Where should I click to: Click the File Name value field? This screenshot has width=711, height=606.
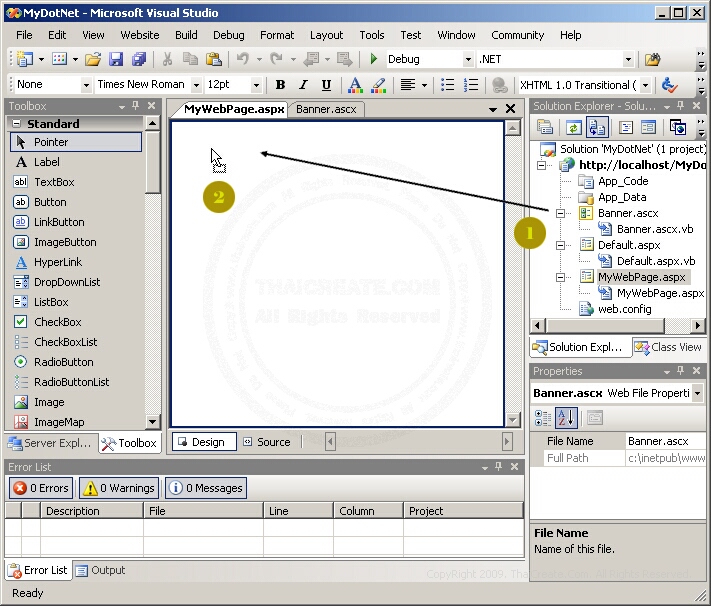tap(665, 441)
